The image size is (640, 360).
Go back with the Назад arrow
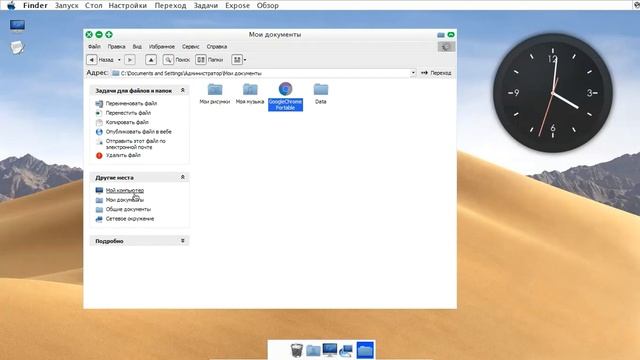92,60
